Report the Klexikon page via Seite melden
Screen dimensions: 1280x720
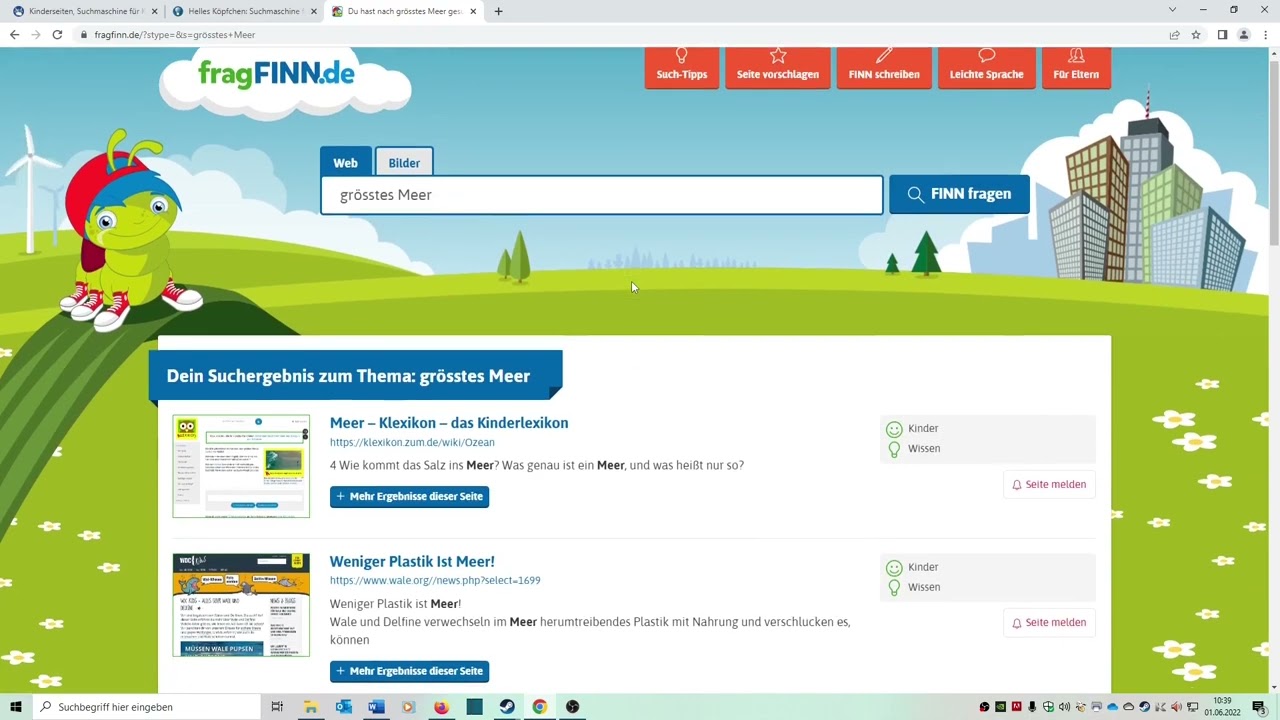1049,484
